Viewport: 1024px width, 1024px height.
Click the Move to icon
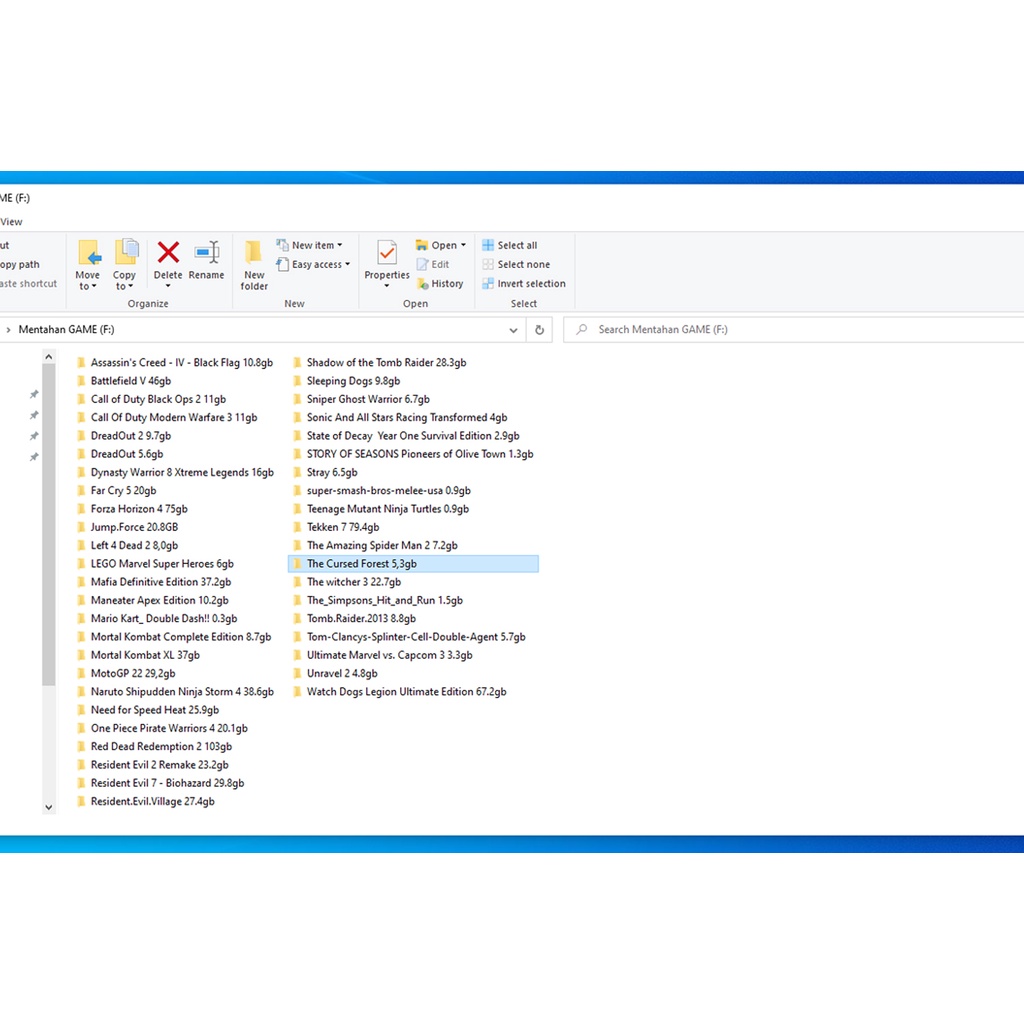[x=89, y=253]
